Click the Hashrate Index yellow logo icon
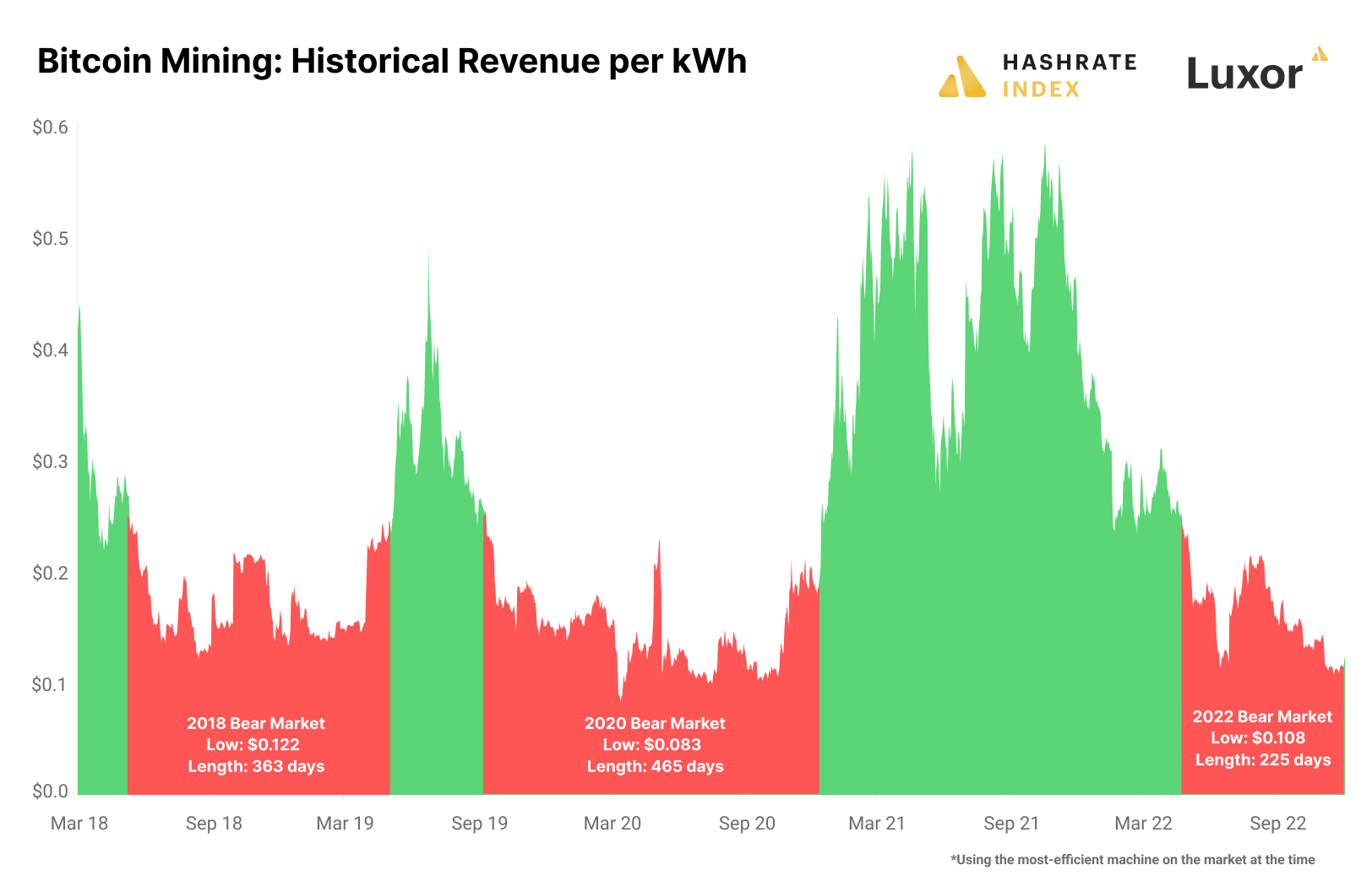1372x887 pixels. point(962,77)
